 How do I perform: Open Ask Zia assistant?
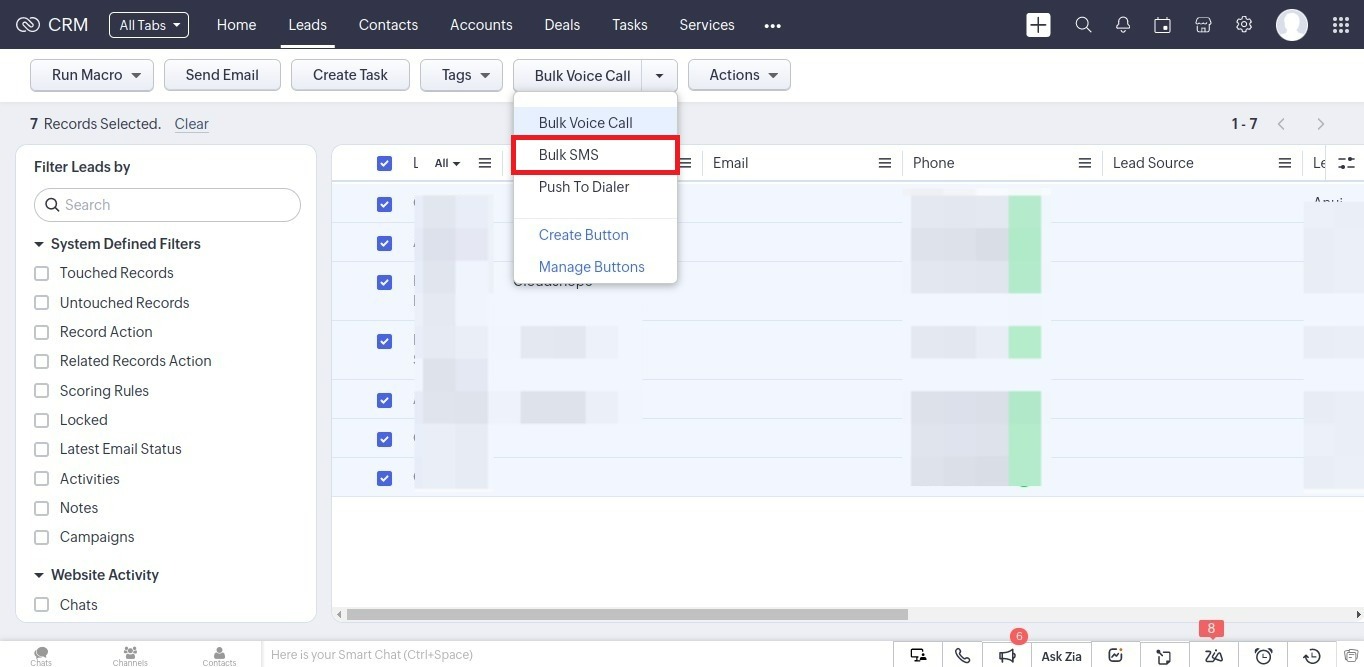(x=1061, y=656)
